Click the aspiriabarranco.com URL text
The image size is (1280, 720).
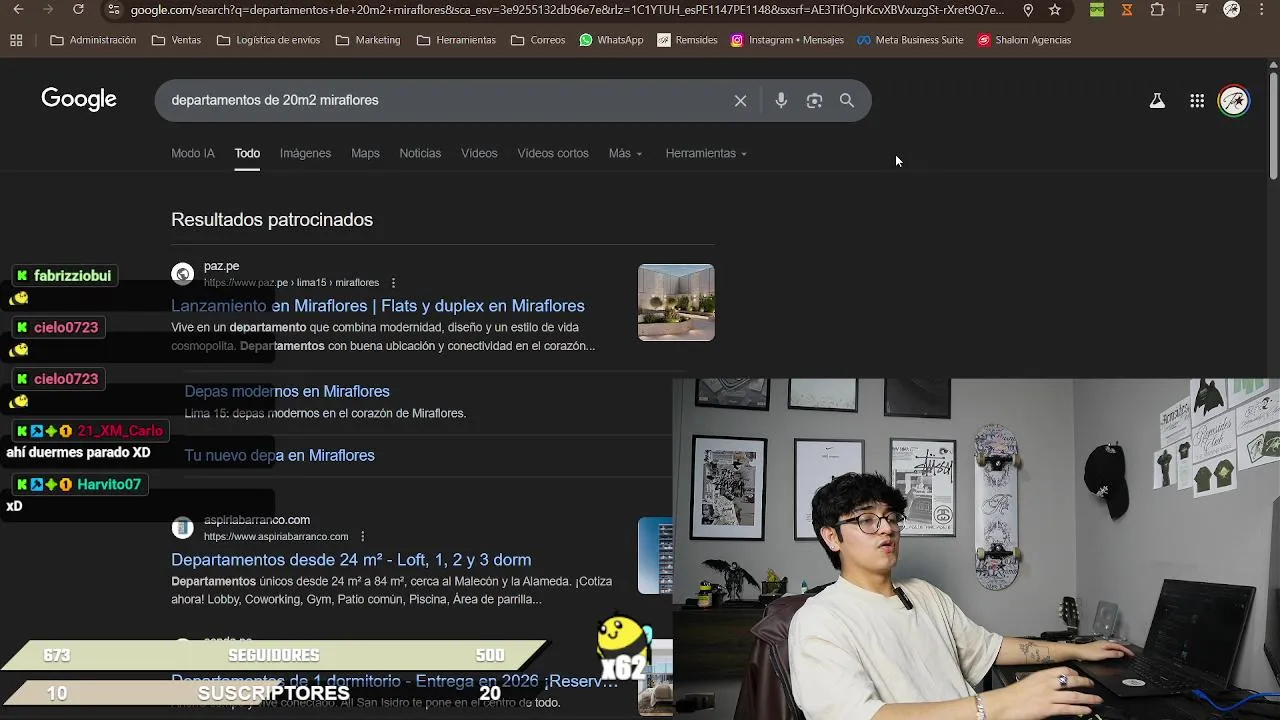tap(276, 537)
